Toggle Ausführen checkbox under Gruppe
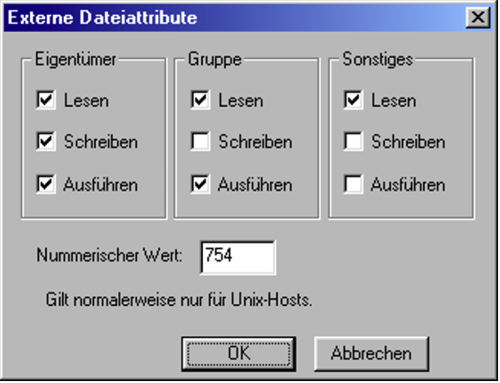 [200, 184]
